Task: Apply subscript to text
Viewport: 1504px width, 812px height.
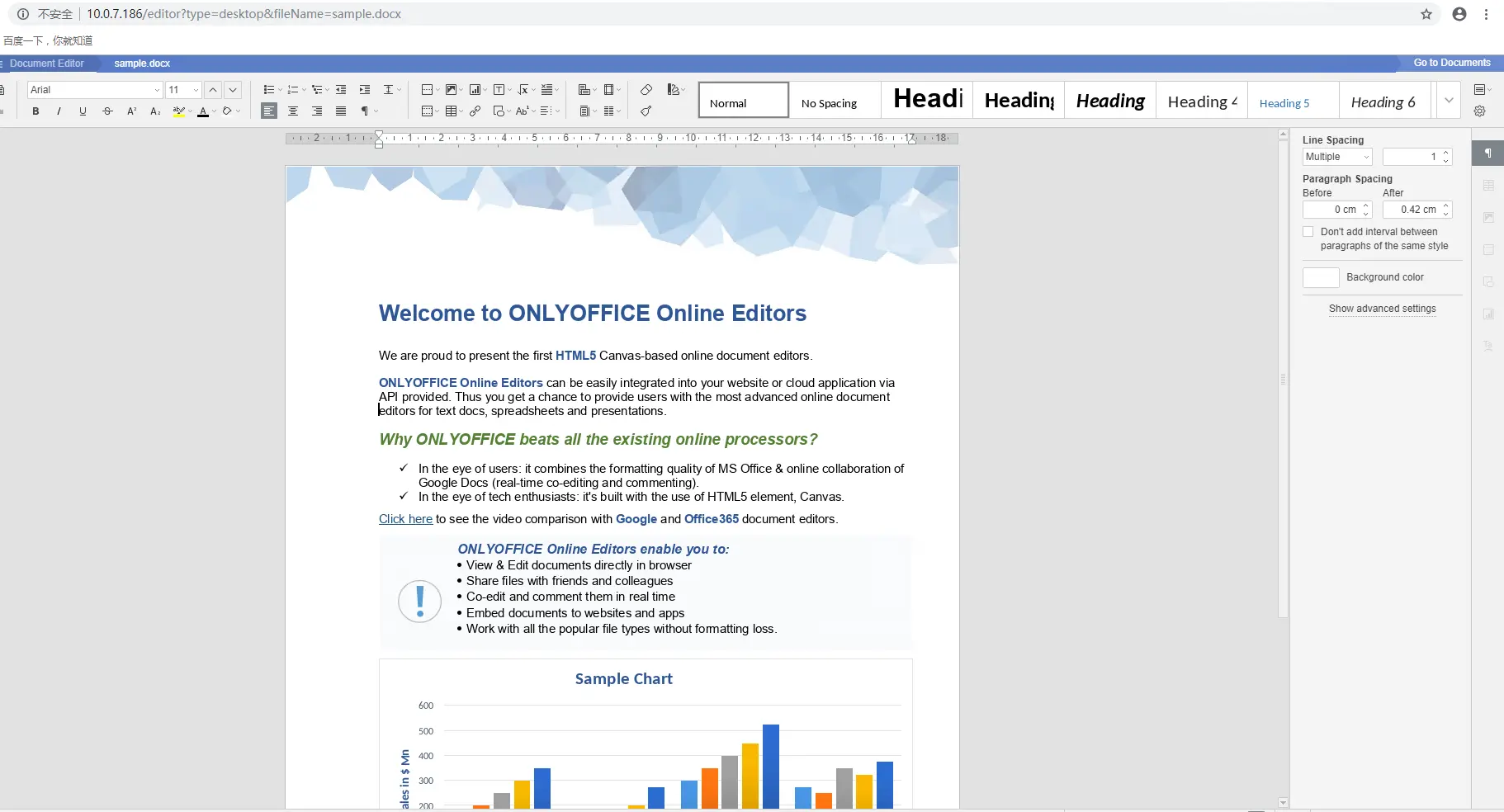Action: (x=155, y=111)
